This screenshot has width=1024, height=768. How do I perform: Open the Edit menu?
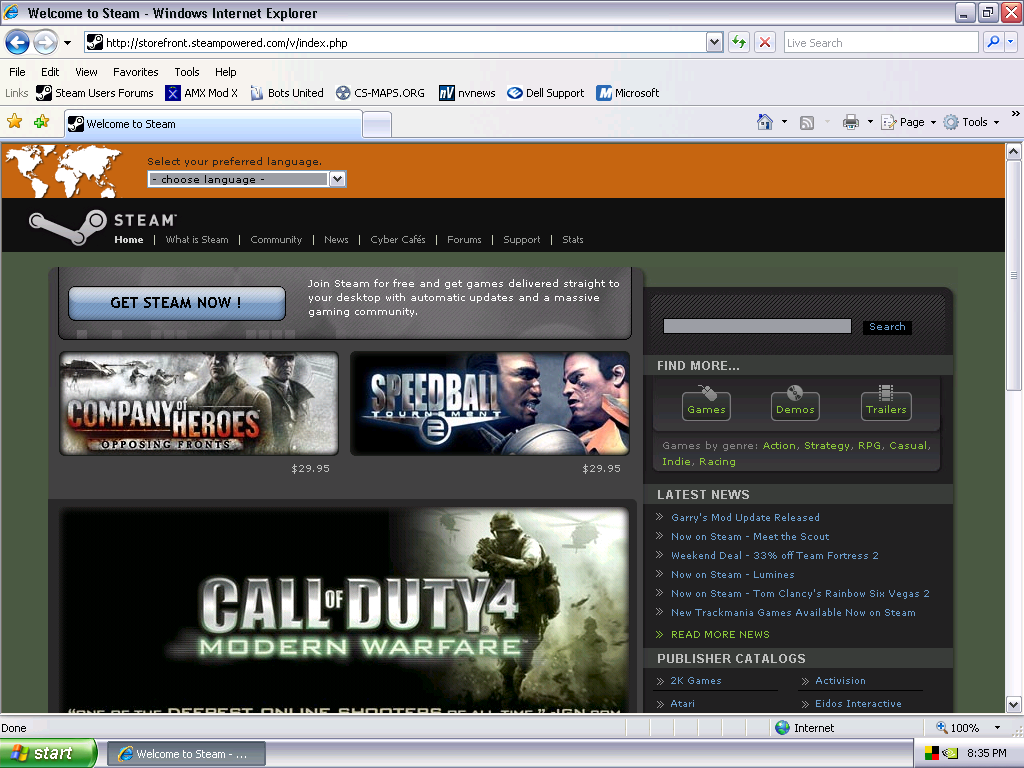click(x=50, y=72)
